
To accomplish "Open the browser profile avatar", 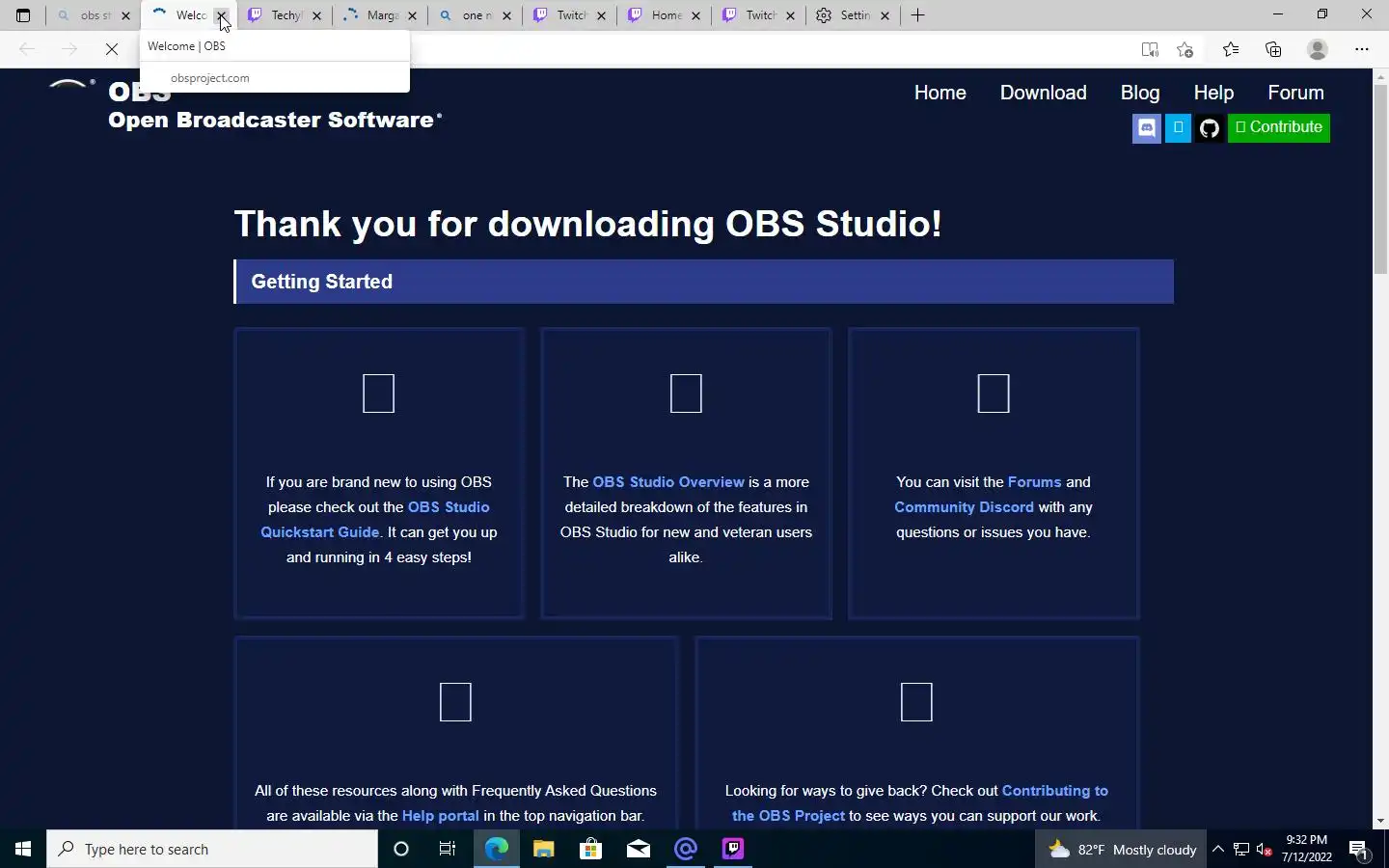I will pos(1318,49).
